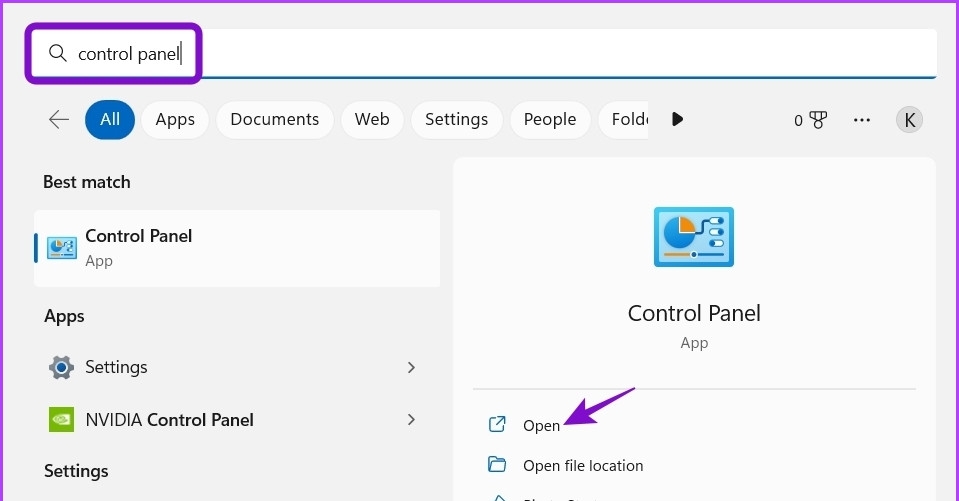Screen dimensions: 959x501
Task: Click the Open file location folder icon
Action: [x=497, y=464]
